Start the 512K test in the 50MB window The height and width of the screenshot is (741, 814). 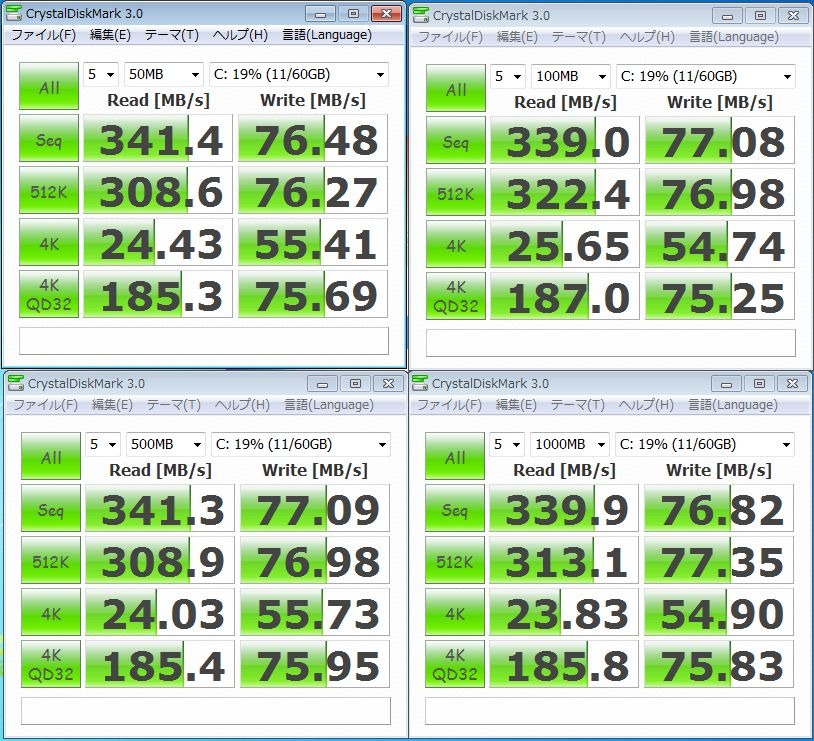(49, 190)
